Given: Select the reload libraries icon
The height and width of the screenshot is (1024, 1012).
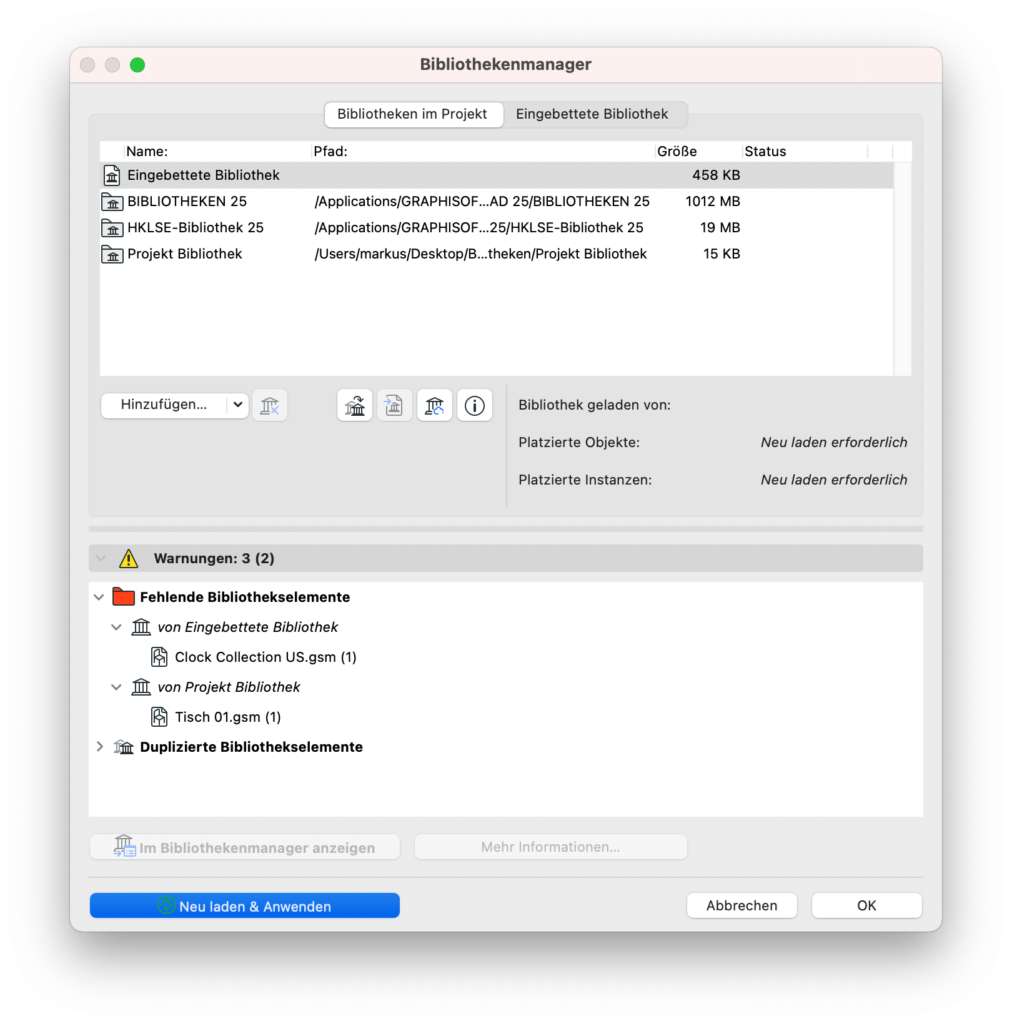Looking at the screenshot, I should click(434, 405).
